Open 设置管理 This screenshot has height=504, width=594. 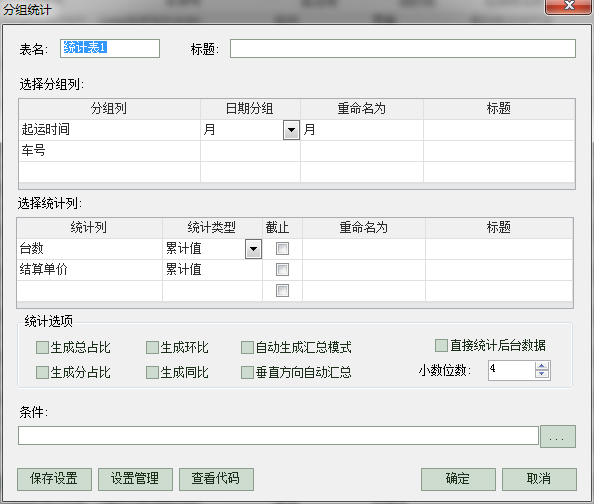[135, 479]
